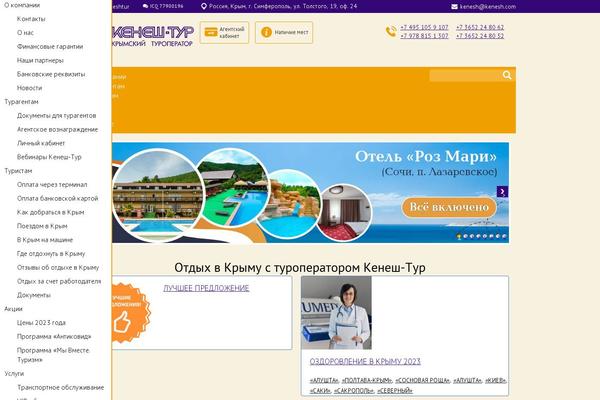Viewport: 600px width, 400px height.
Task: Open Оплата банковской картой item
Action: [x=57, y=198]
